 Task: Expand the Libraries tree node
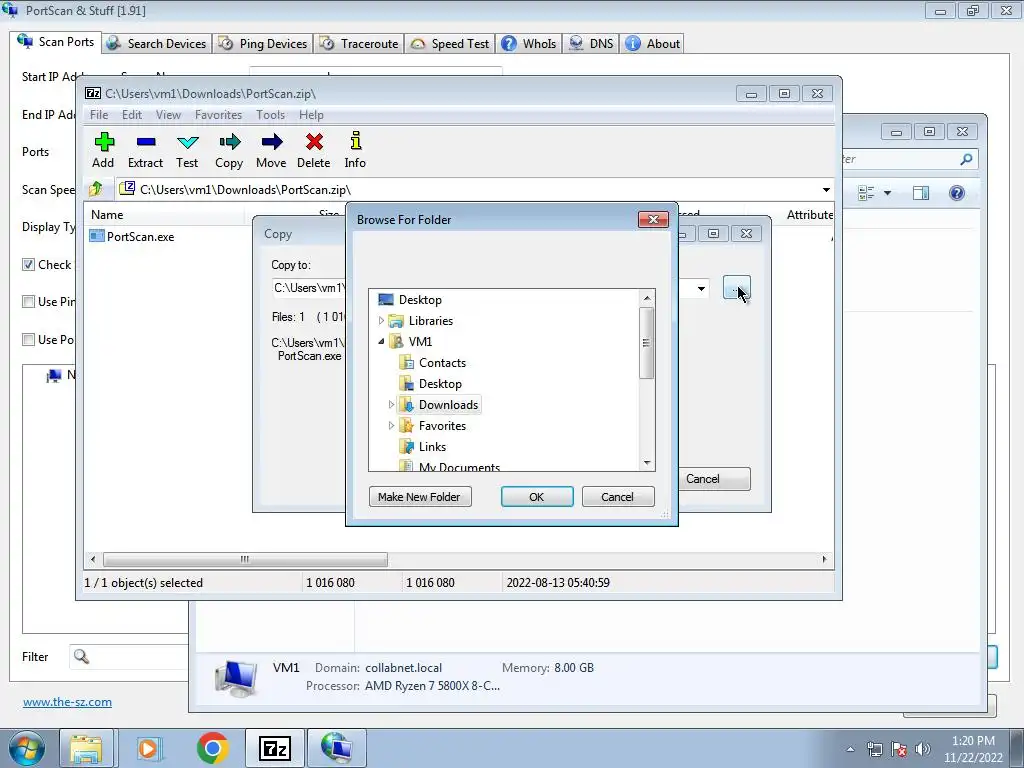click(x=381, y=321)
